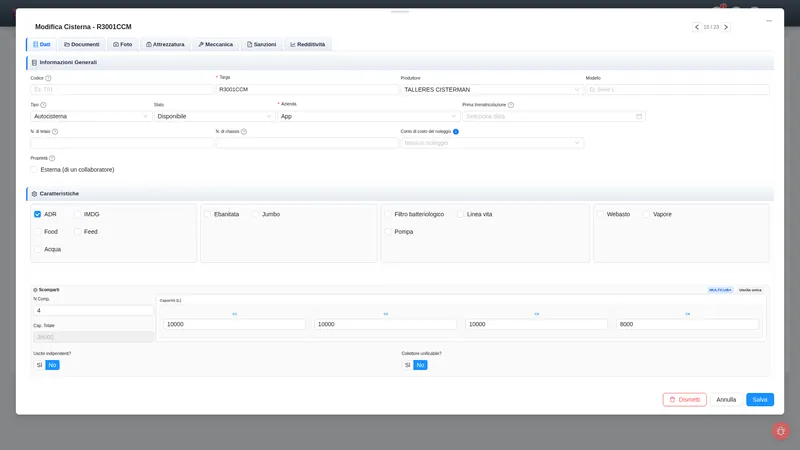800x450 pixels.
Task: Switch to the Dati tab
Action: click(x=42, y=44)
